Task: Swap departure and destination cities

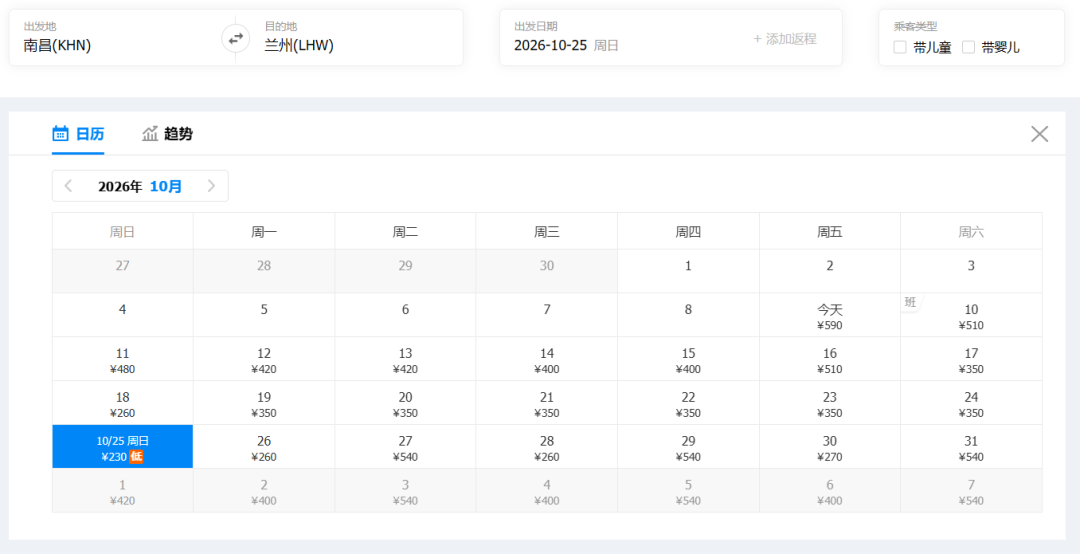Action: pyautogui.click(x=236, y=39)
